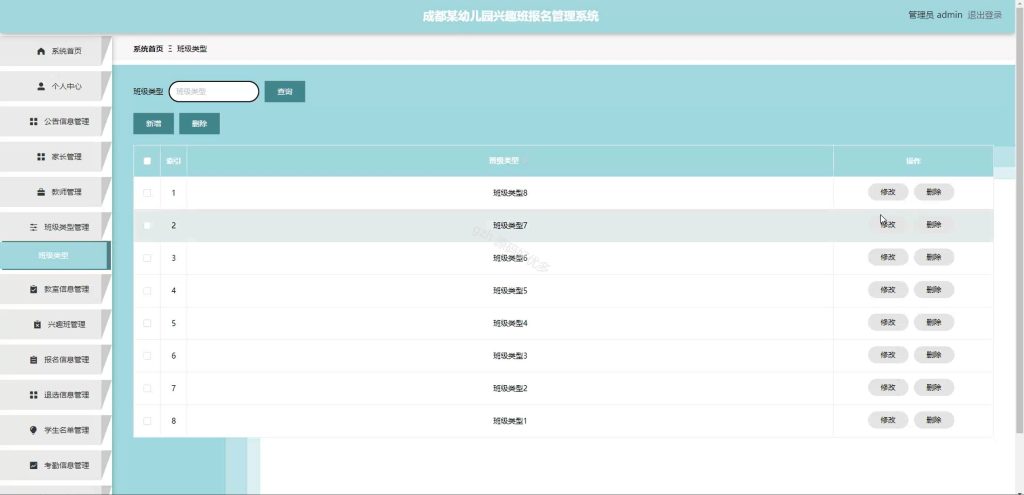Check the checkbox for row 班级类型6

point(147,258)
